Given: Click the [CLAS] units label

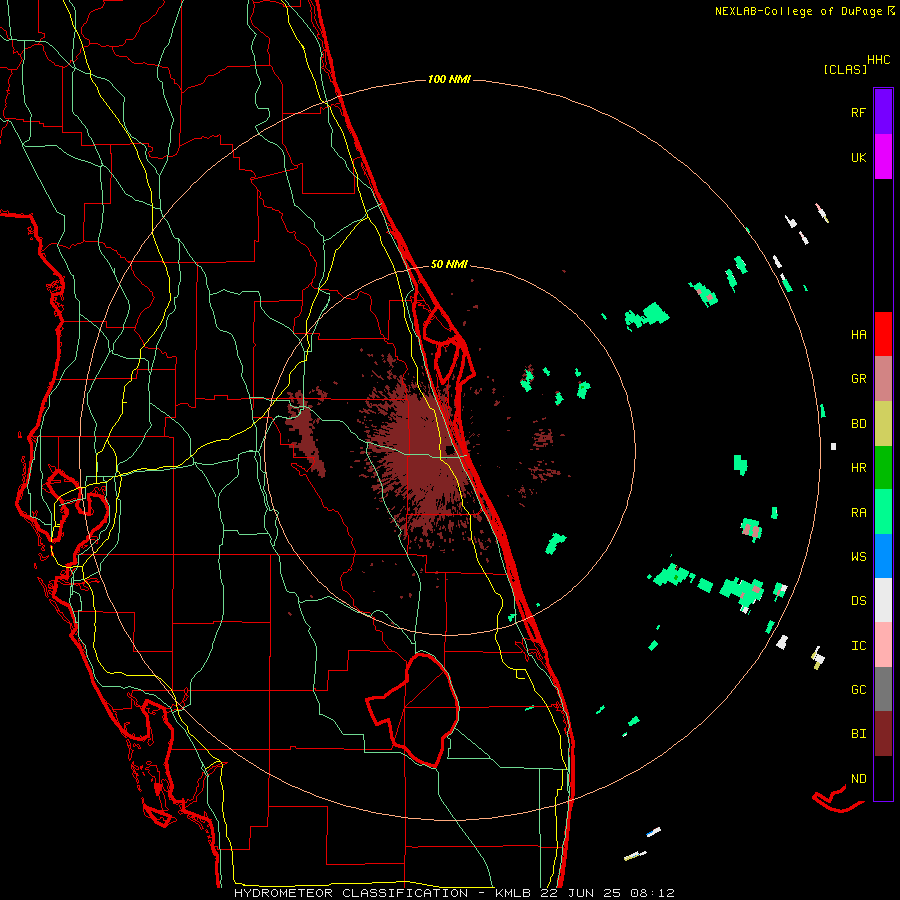Looking at the screenshot, I should click(x=845, y=69).
